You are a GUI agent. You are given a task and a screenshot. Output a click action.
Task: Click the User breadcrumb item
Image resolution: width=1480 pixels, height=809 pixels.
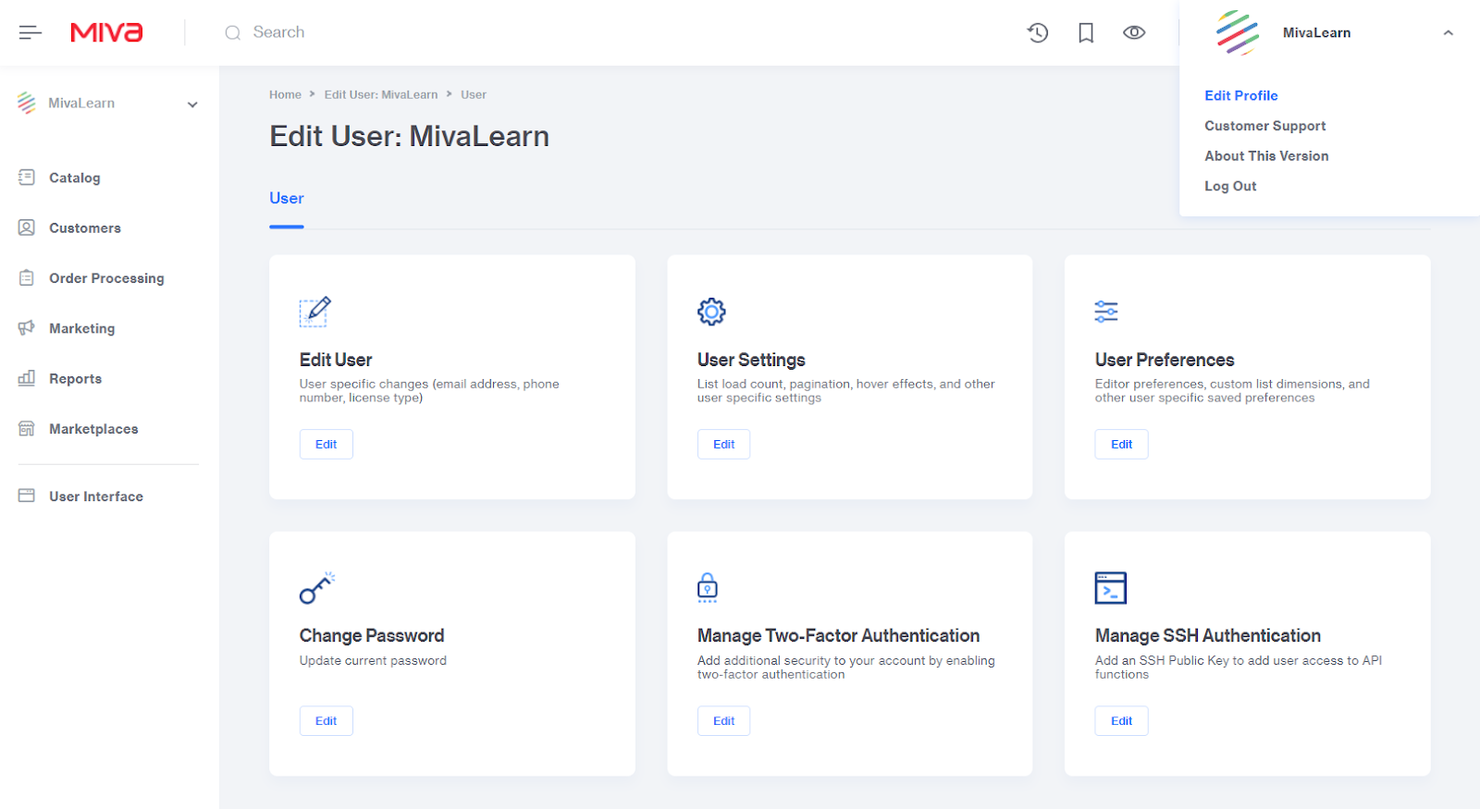474,95
